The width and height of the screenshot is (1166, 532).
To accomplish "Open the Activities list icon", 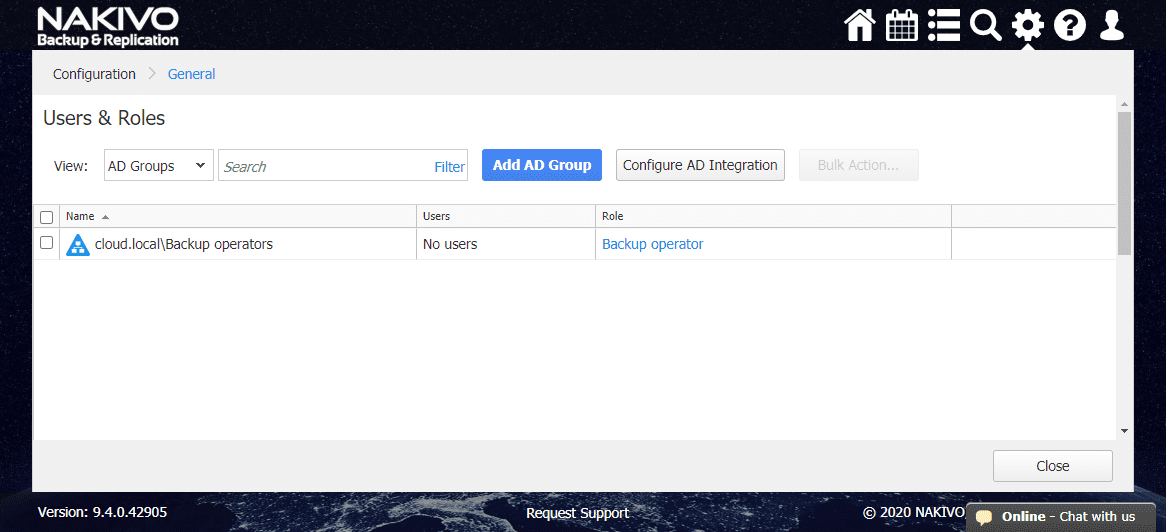I will coord(944,26).
